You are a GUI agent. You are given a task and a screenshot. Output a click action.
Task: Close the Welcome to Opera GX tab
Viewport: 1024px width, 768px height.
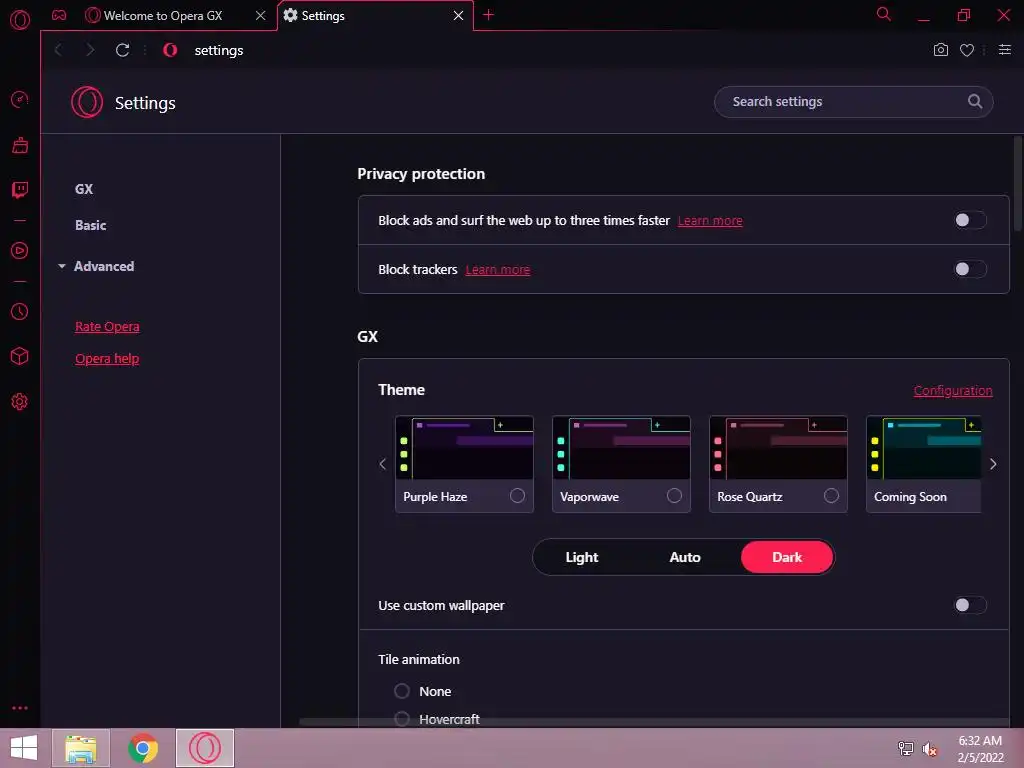click(261, 16)
